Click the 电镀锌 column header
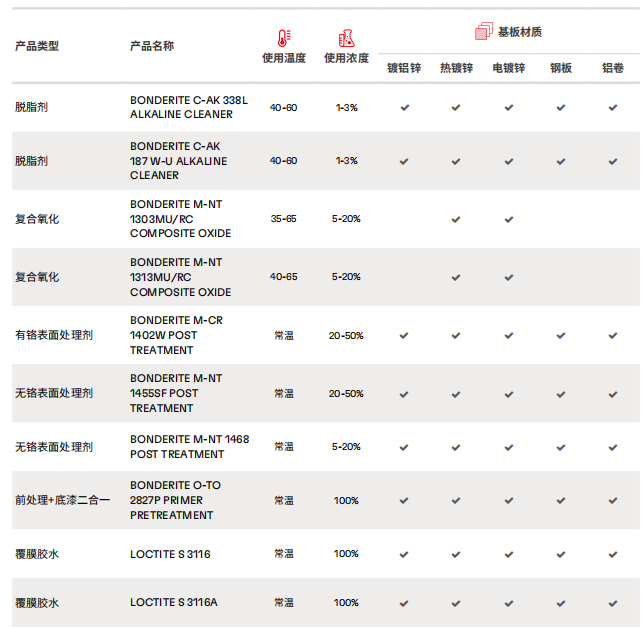643x628 pixels. [509, 68]
